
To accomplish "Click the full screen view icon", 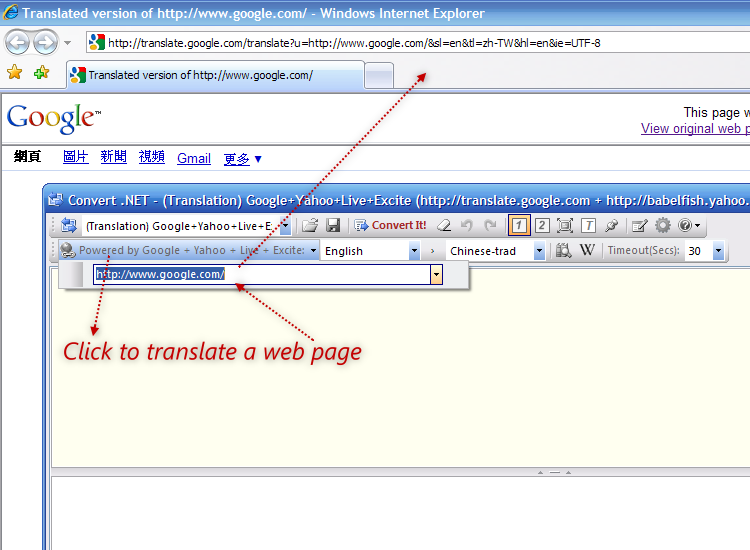I will [565, 225].
